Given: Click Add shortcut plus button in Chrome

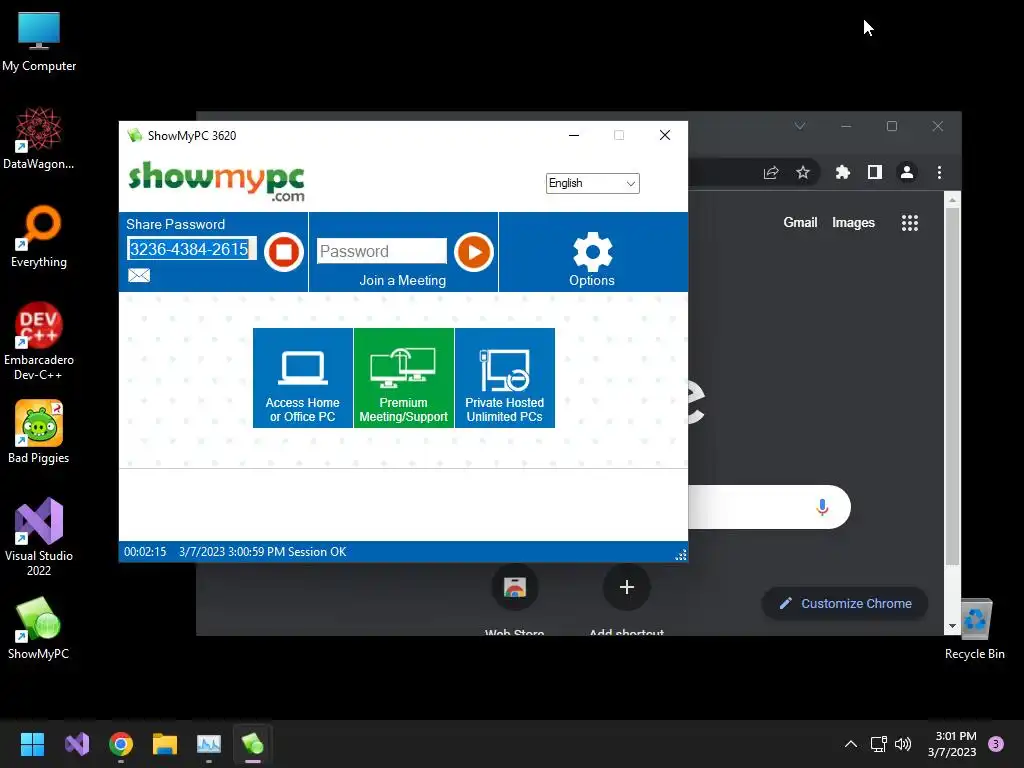Looking at the screenshot, I should pos(626,588).
